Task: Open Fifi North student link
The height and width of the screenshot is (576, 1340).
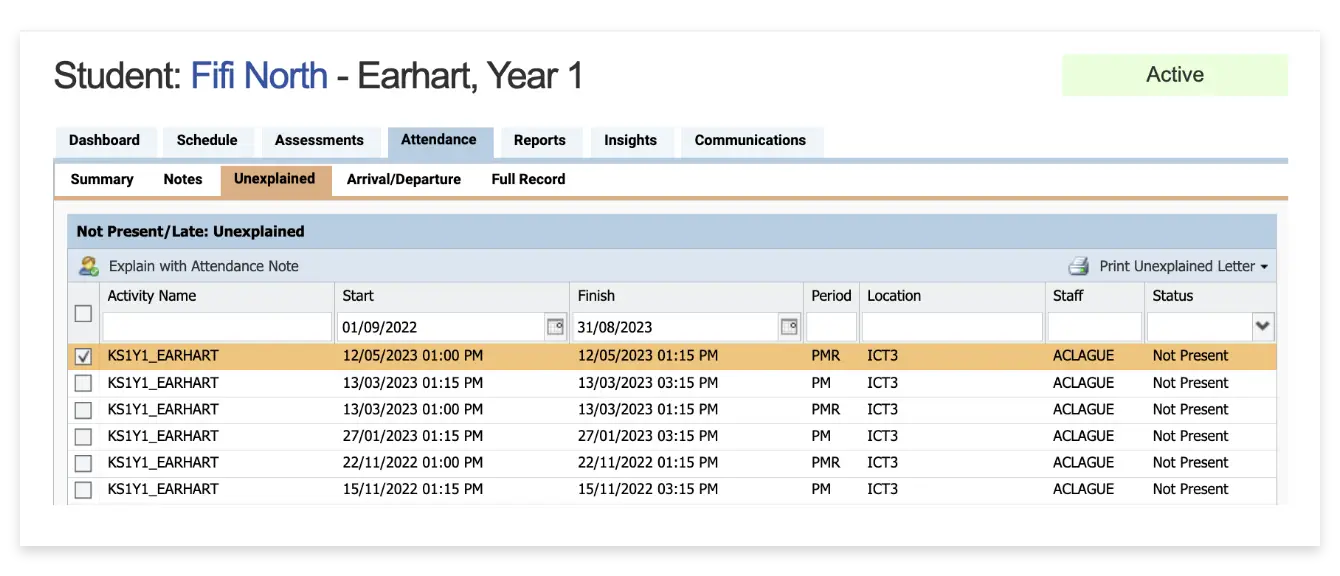Action: (259, 75)
